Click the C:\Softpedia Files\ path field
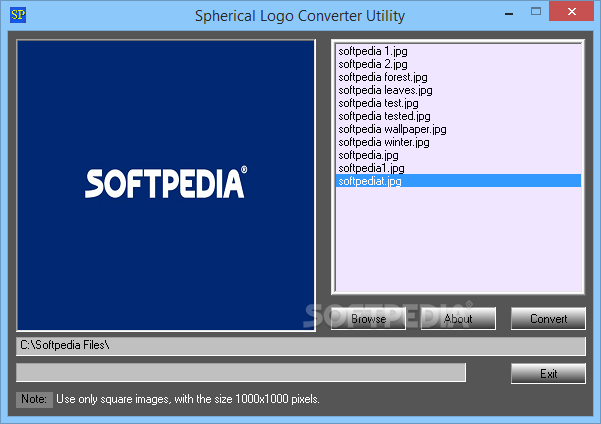Screen dimensions: 601x424 click(301, 346)
